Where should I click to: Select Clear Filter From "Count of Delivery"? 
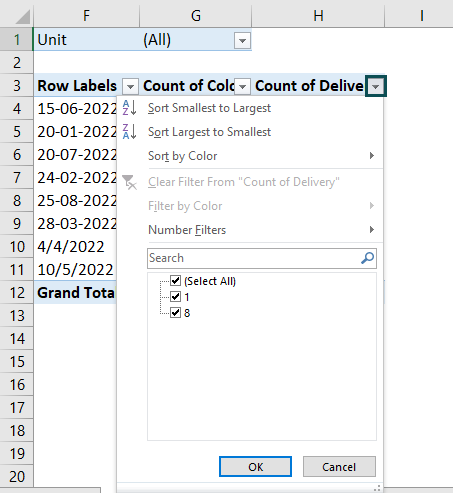[250, 182]
